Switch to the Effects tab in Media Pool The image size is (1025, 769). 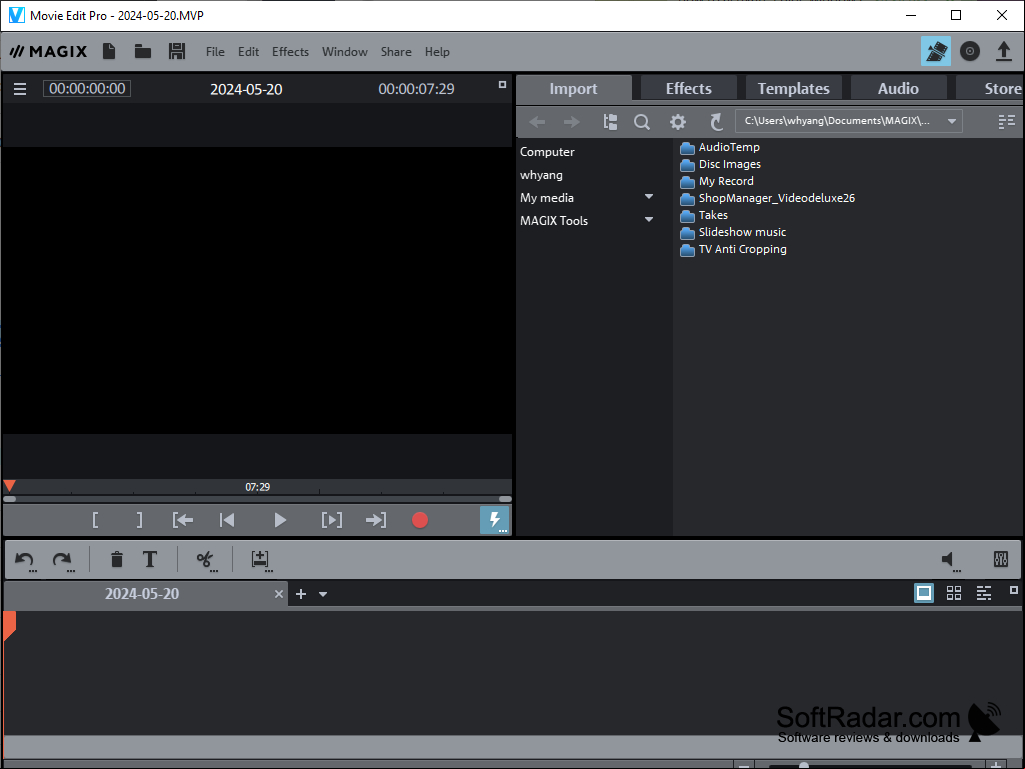(688, 88)
